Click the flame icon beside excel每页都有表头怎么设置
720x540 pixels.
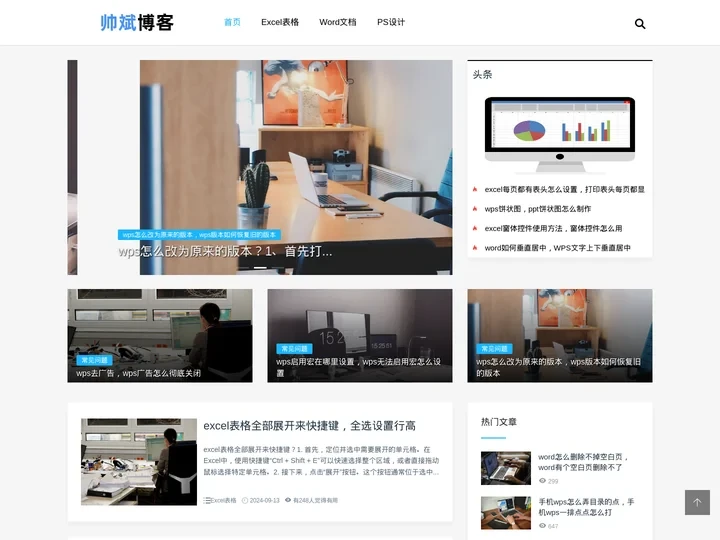click(475, 189)
